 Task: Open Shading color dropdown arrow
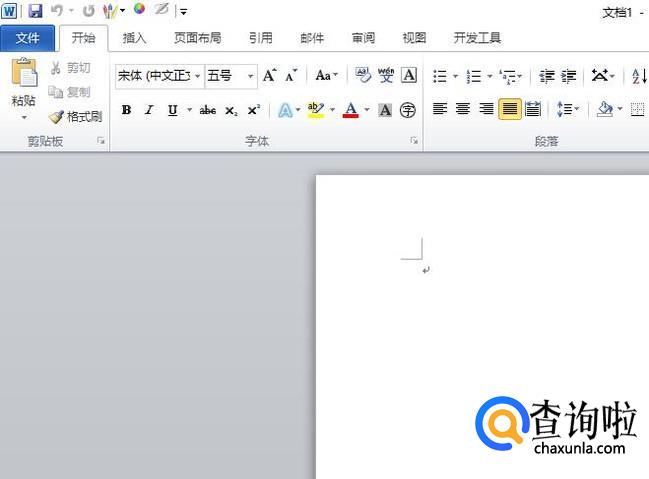620,109
